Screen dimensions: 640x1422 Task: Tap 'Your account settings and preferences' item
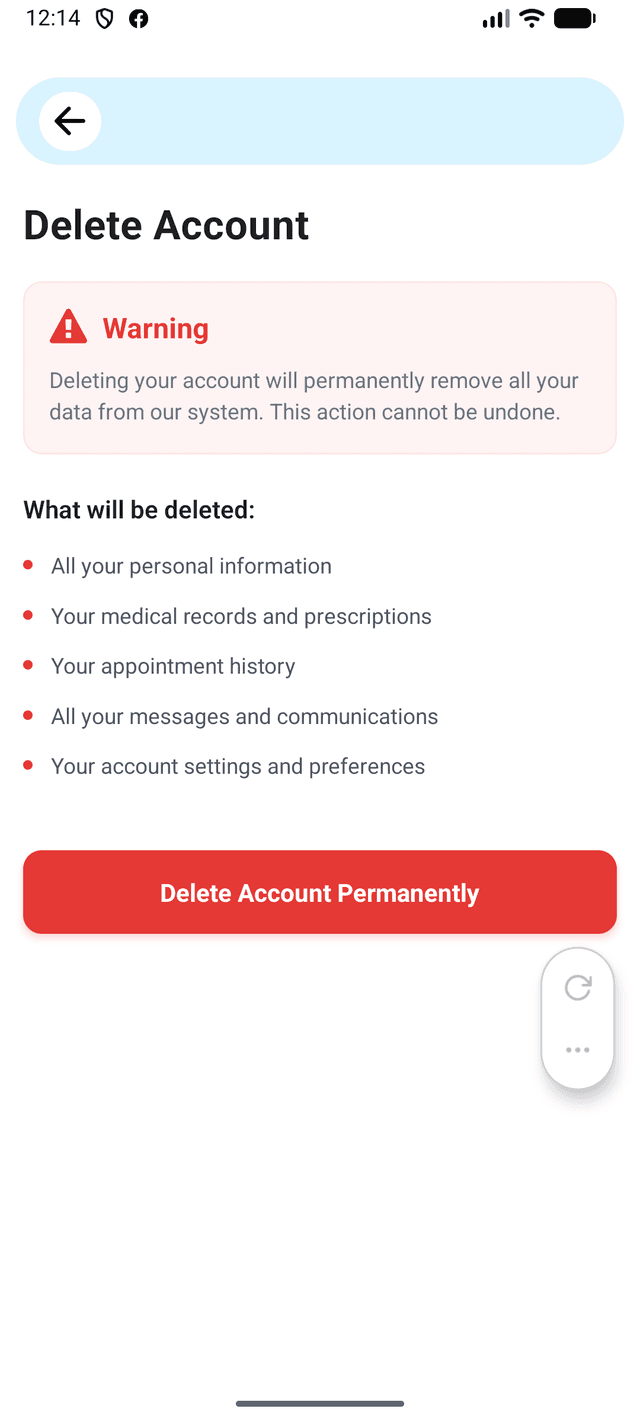point(237,766)
